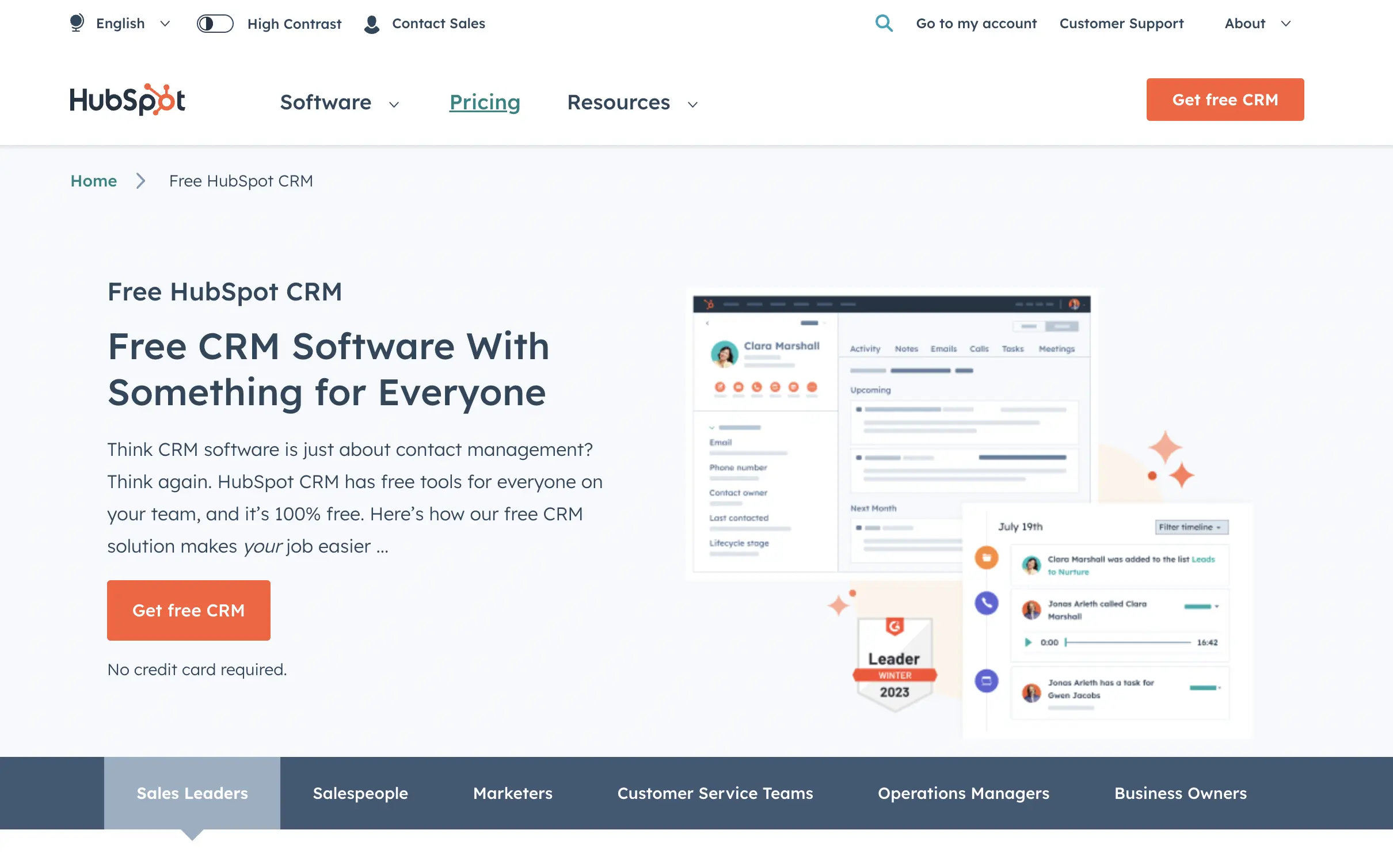The image size is (1393, 868).
Task: Click the Activity tab in illustration
Action: [x=865, y=349]
